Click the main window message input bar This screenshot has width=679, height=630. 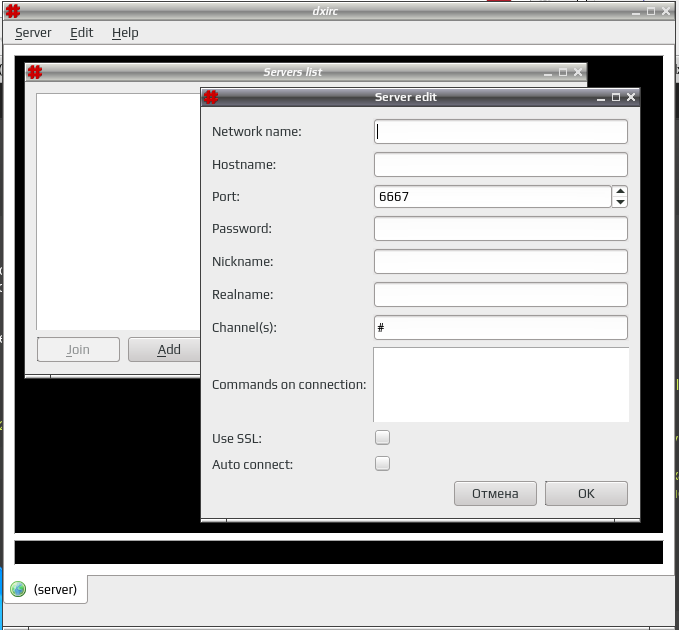click(339, 552)
